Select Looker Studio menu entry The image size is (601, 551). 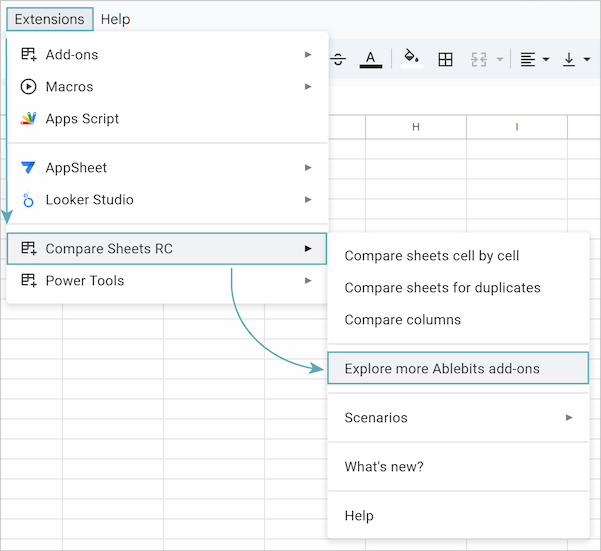point(167,200)
